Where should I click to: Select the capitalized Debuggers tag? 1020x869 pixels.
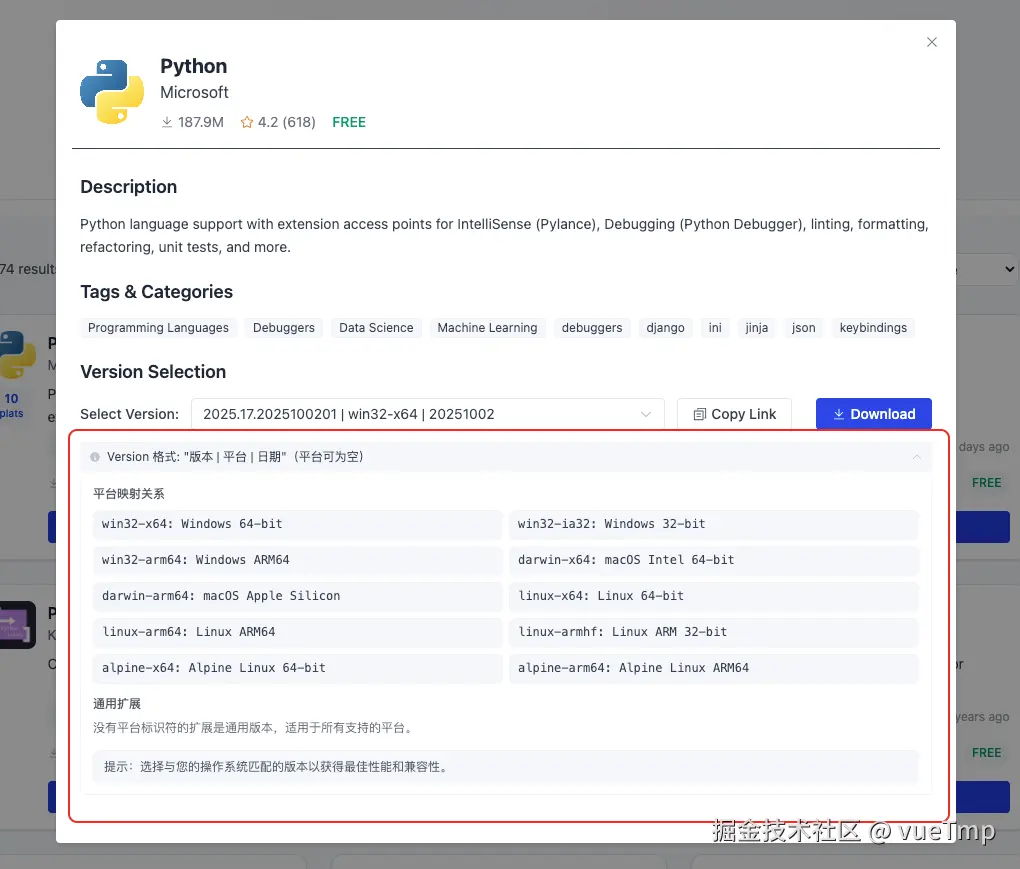(x=284, y=328)
